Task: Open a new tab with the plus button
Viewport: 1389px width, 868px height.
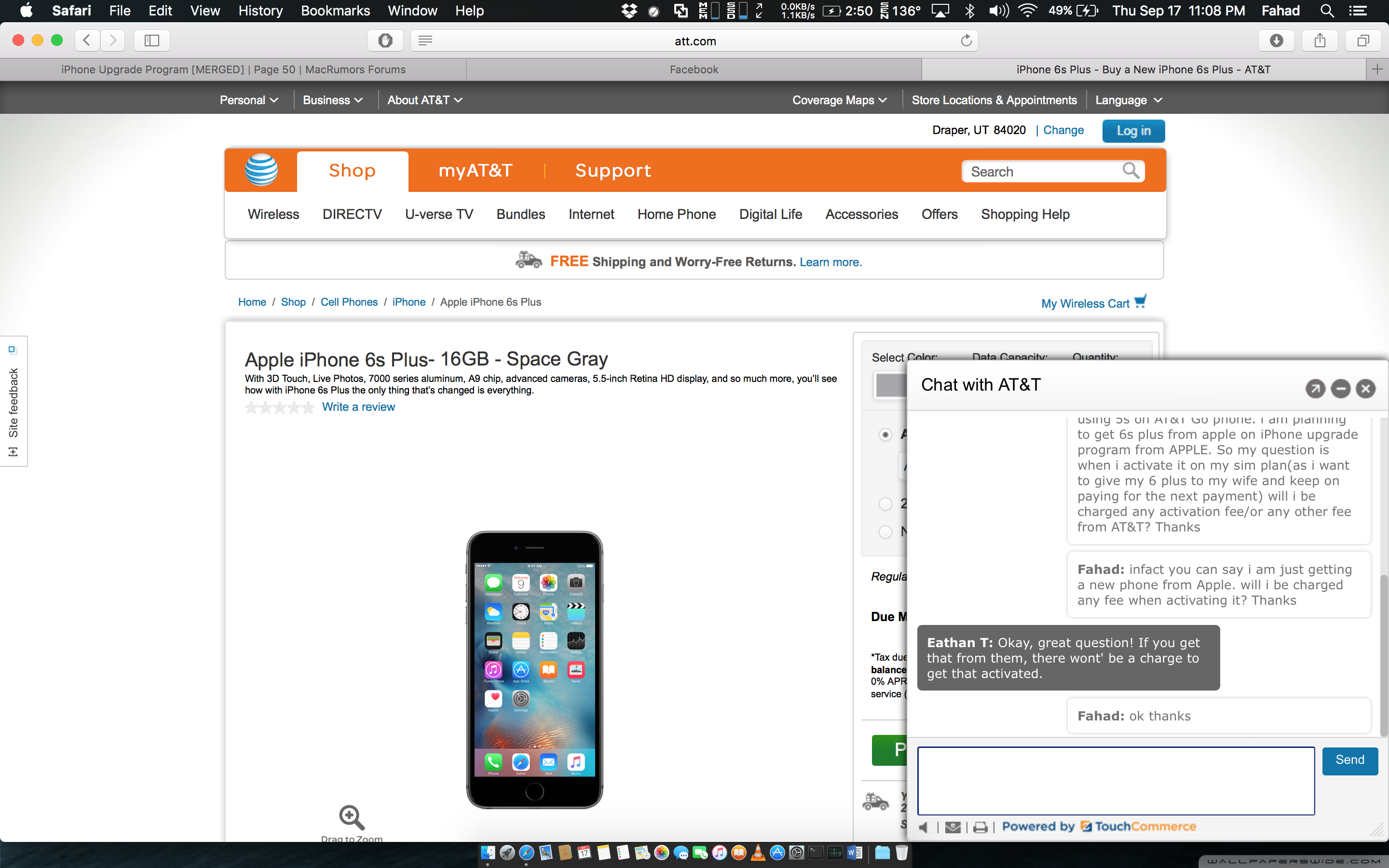Action: click(x=1377, y=69)
